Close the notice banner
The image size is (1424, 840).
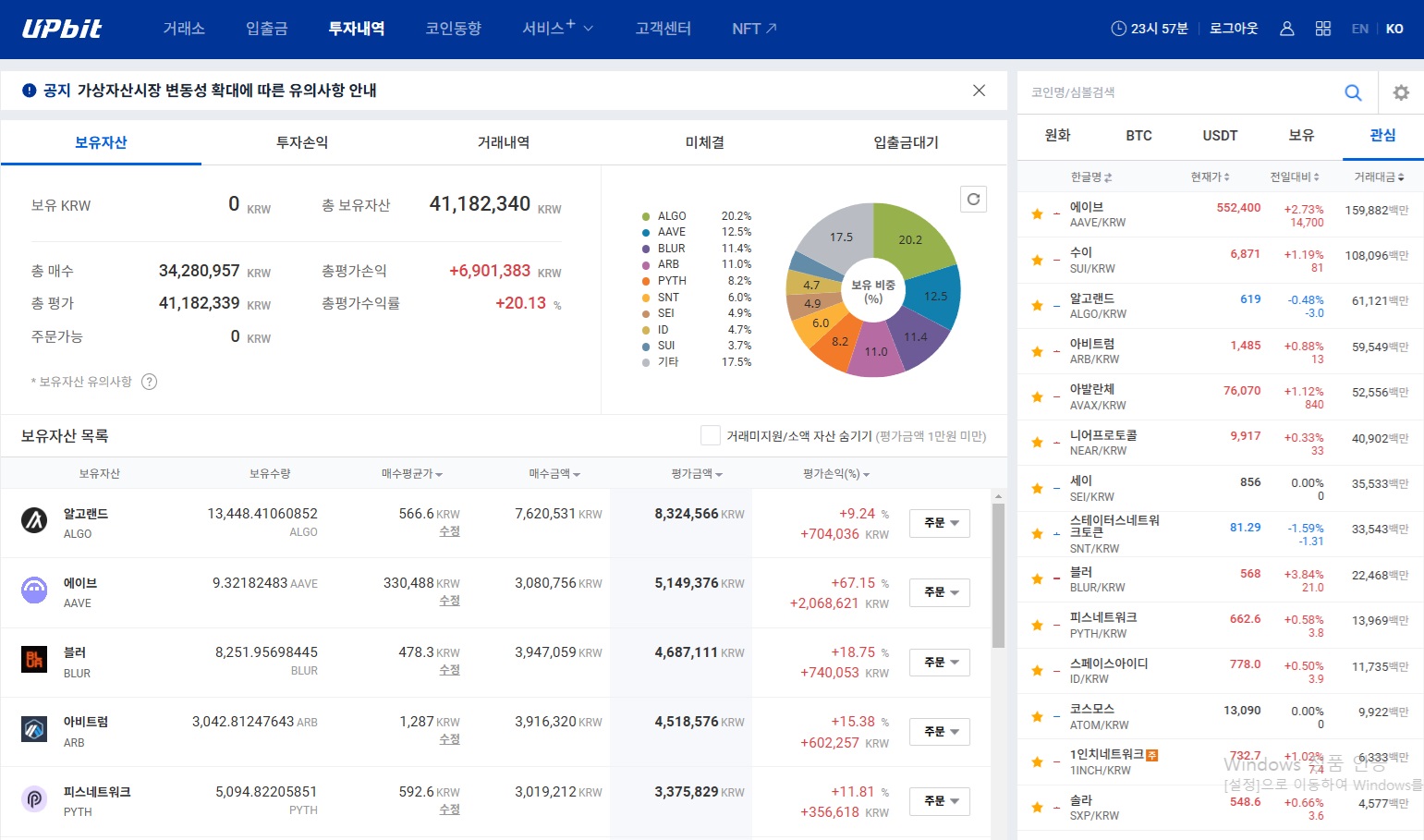pyautogui.click(x=979, y=90)
